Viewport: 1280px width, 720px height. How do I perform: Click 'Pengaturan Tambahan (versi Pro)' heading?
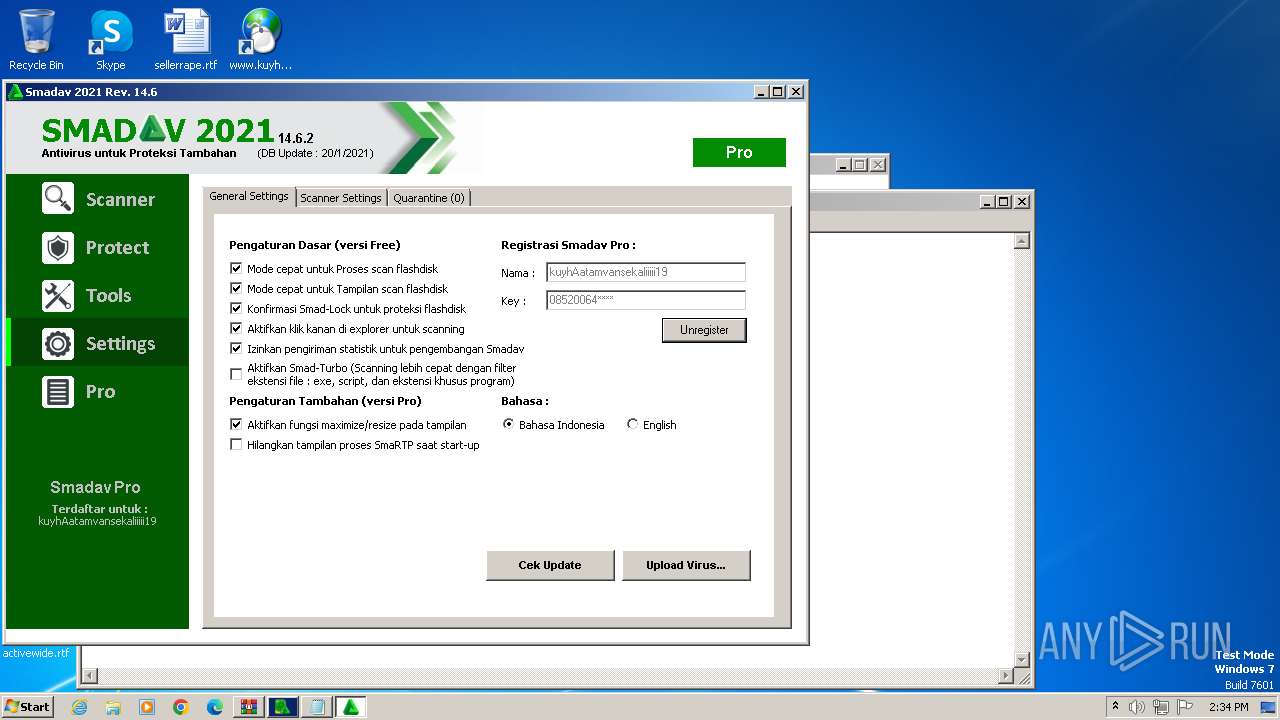coord(325,401)
